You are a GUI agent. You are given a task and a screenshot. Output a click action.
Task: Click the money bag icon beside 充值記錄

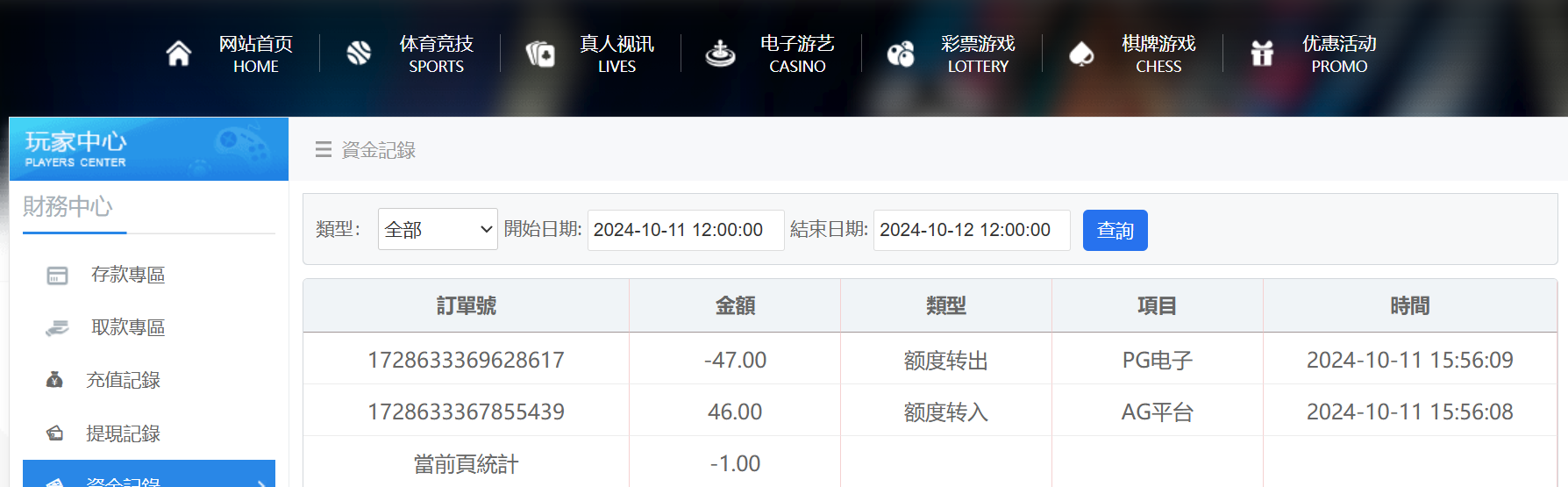click(x=54, y=380)
